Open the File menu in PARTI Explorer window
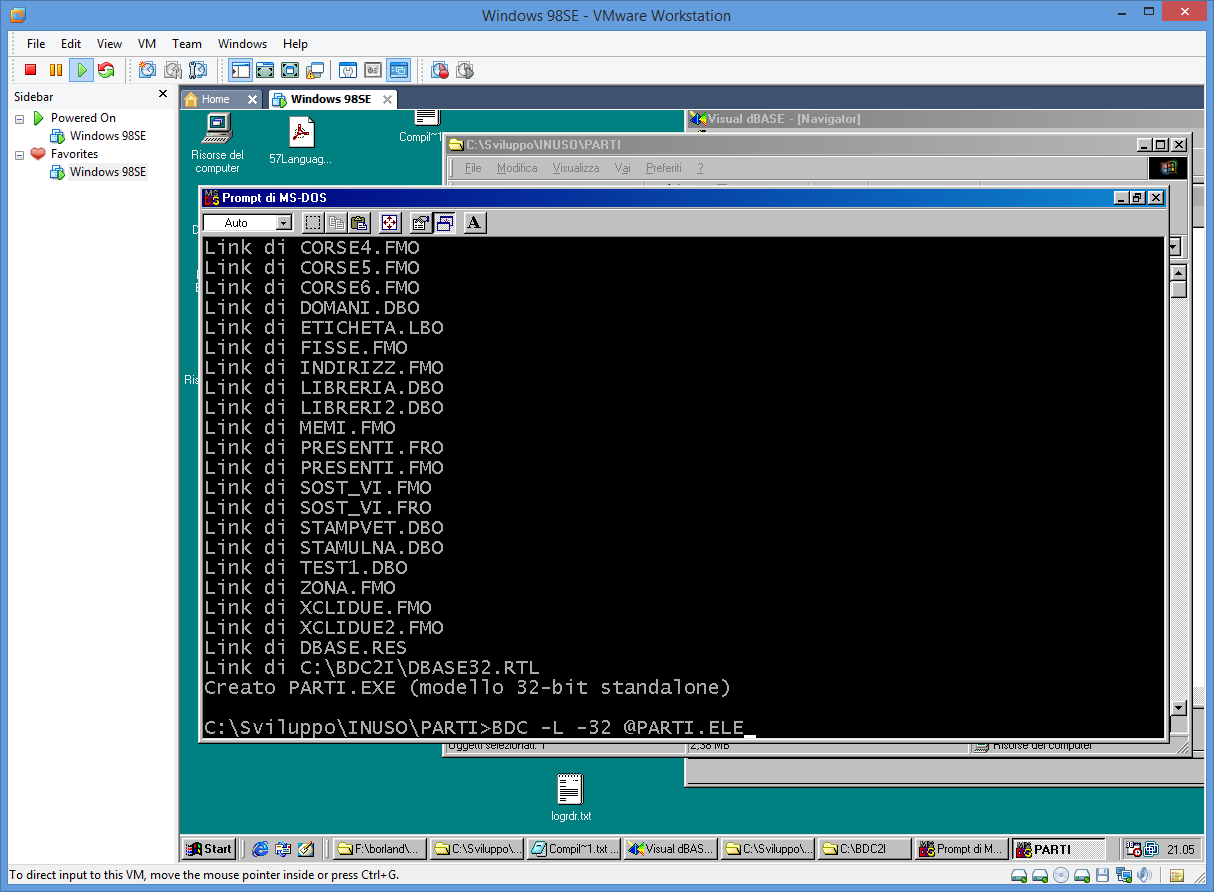Image resolution: width=1214 pixels, height=892 pixels. [x=473, y=168]
